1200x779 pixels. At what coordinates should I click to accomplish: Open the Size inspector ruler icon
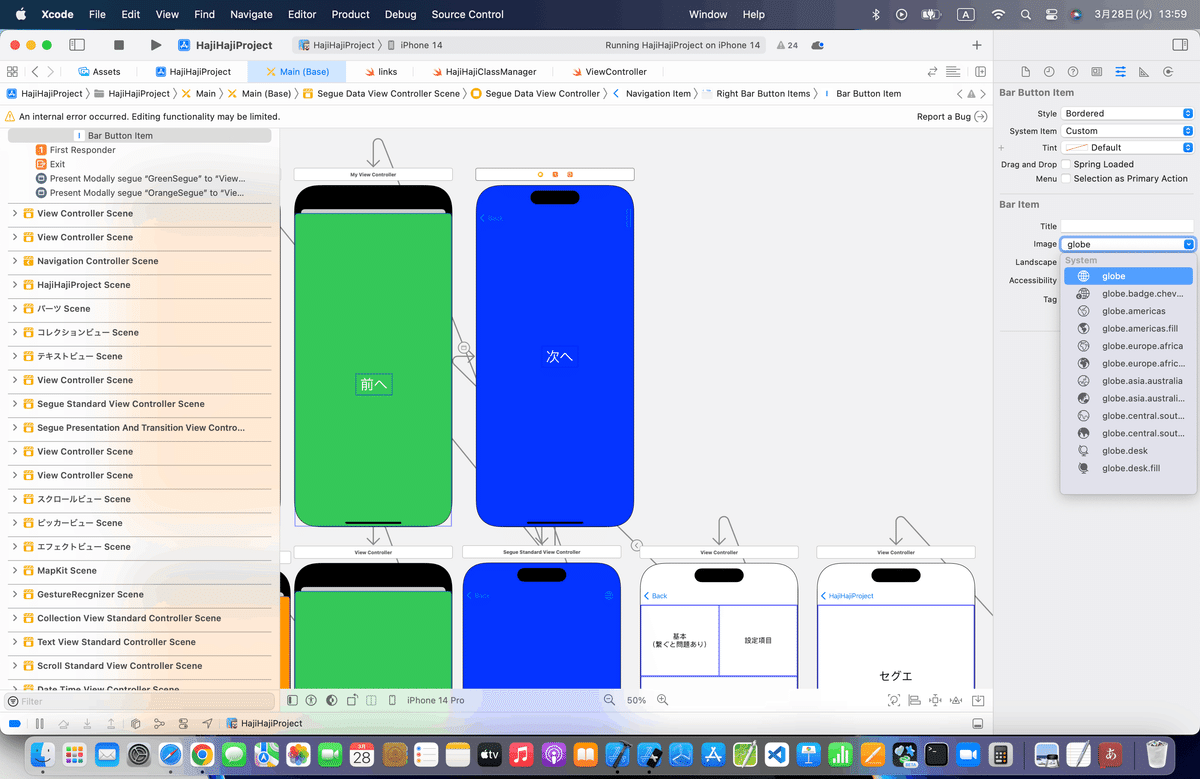coord(1144,72)
